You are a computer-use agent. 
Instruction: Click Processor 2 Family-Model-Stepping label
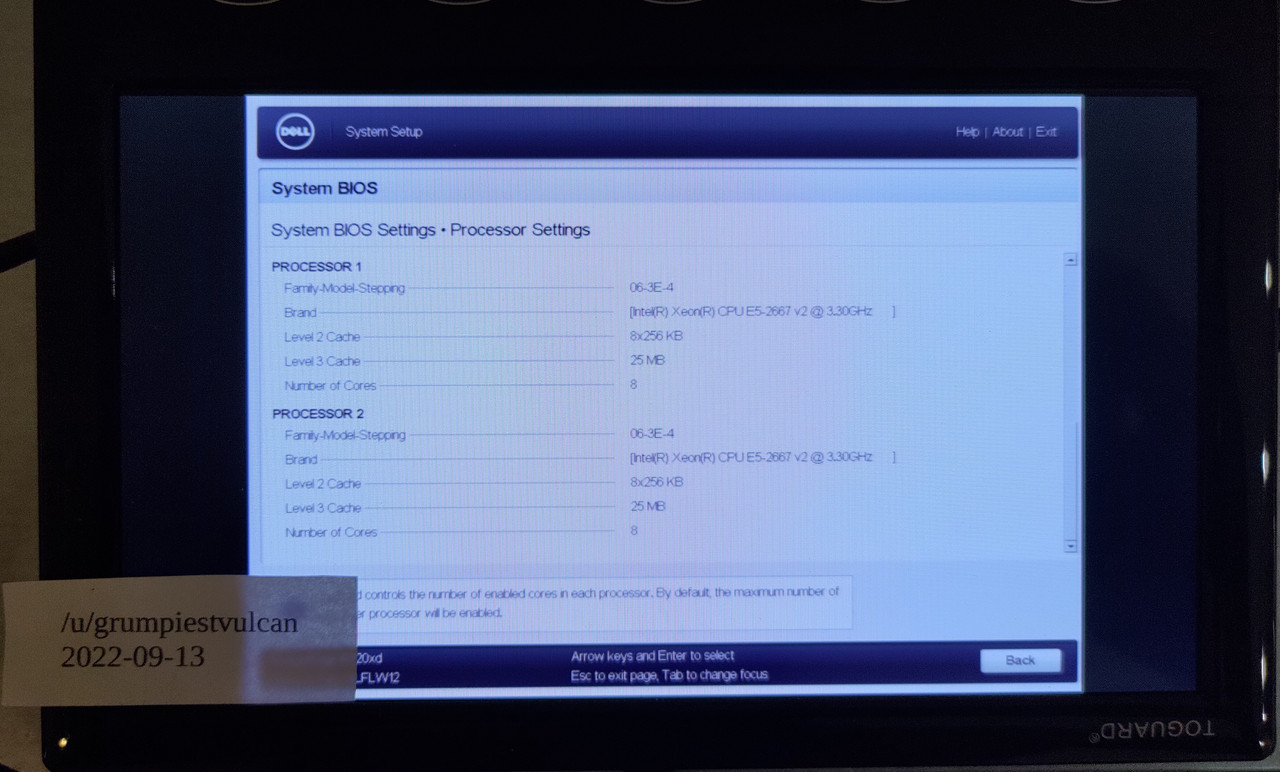[345, 436]
